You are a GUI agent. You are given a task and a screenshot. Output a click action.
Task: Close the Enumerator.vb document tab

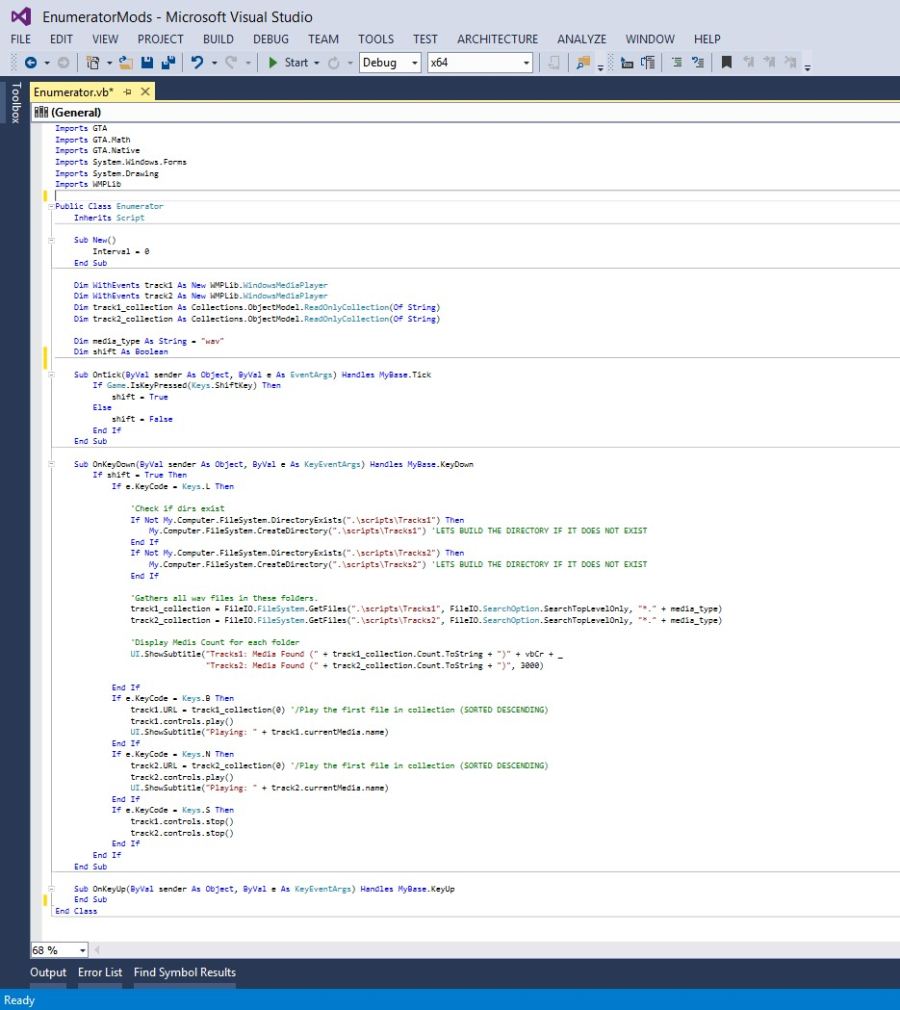[x=145, y=91]
